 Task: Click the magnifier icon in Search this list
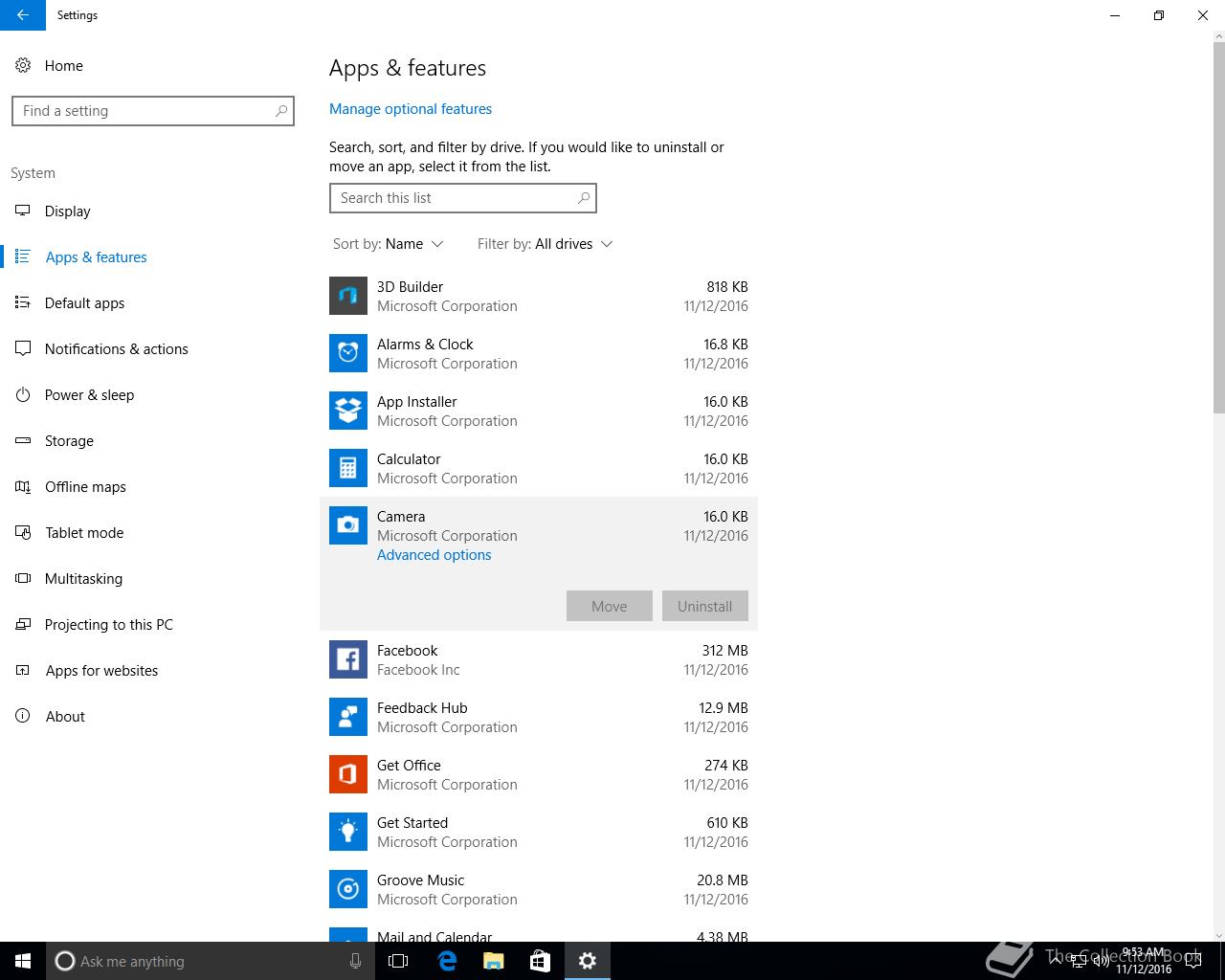[584, 198]
